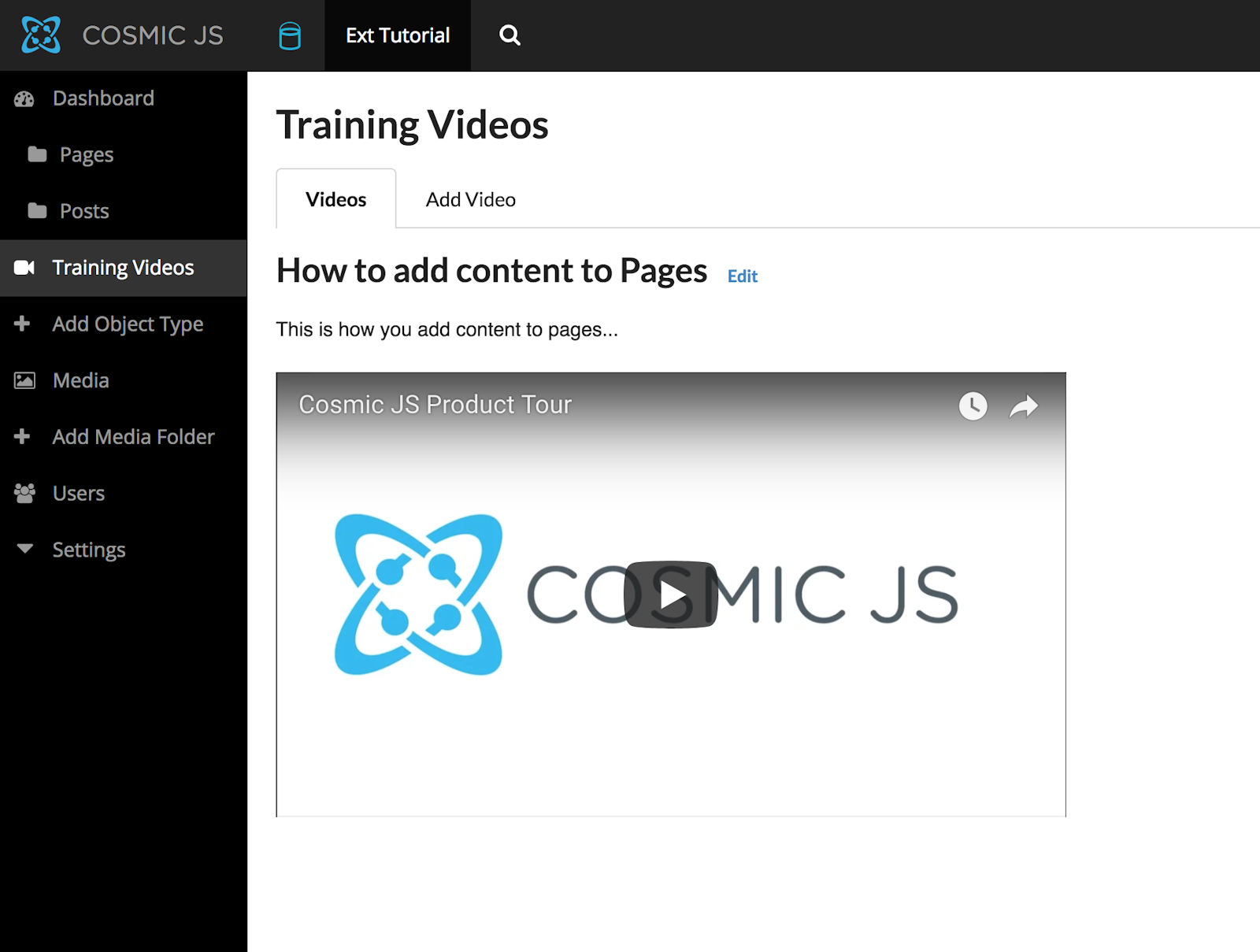Click Cosmic JS Product Tour video title
The width and height of the screenshot is (1260, 952).
(435, 405)
